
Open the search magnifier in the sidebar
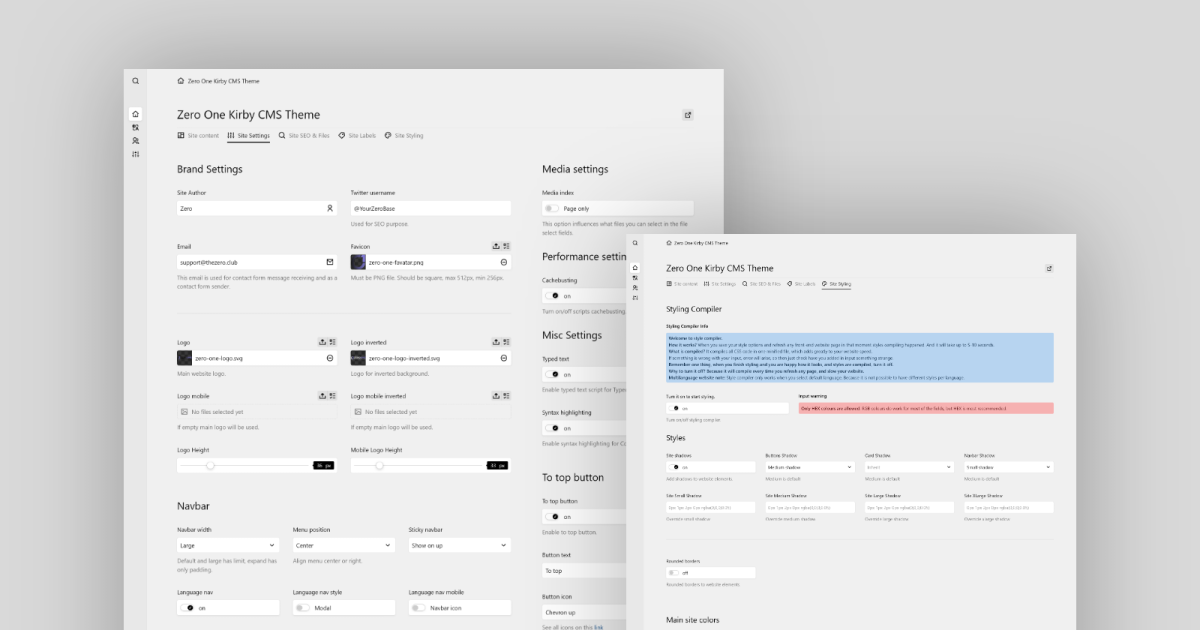pyautogui.click(x=135, y=80)
